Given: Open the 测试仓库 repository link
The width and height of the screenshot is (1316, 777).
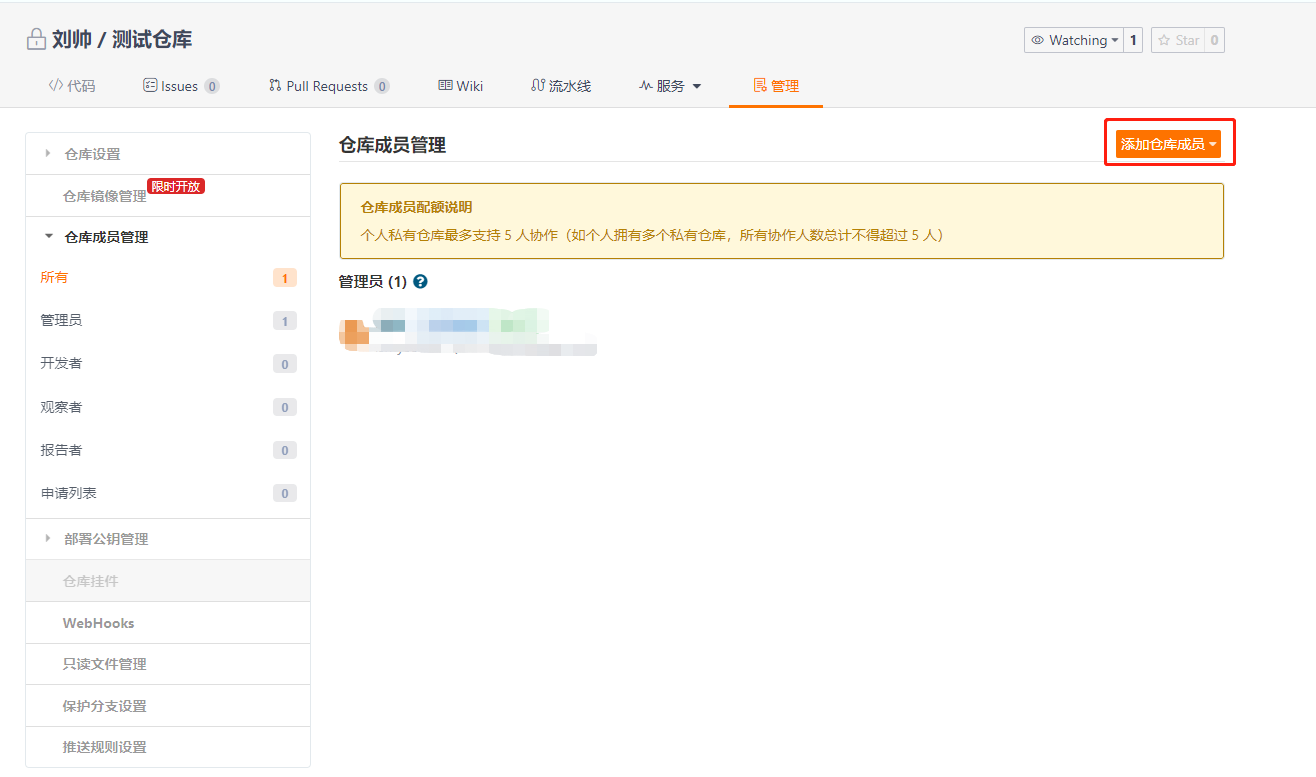Looking at the screenshot, I should tap(152, 40).
